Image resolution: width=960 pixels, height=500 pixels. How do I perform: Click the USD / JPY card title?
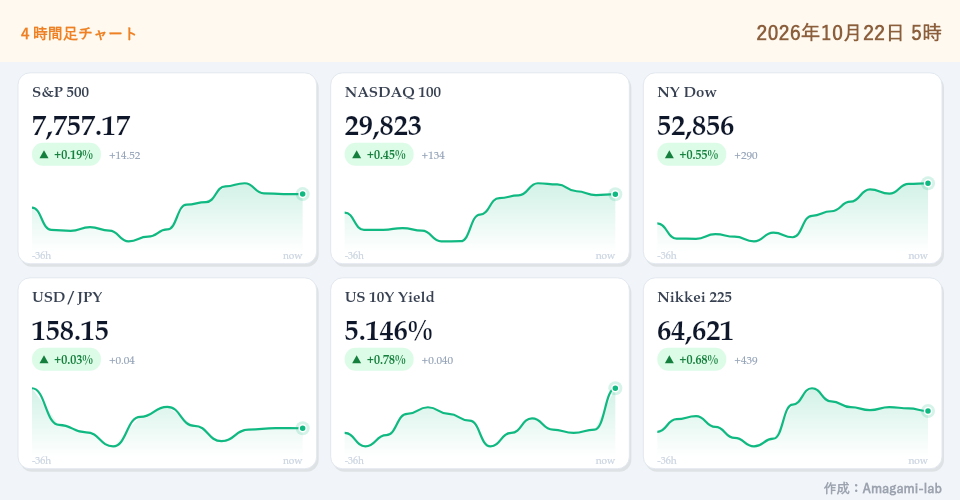click(x=67, y=297)
